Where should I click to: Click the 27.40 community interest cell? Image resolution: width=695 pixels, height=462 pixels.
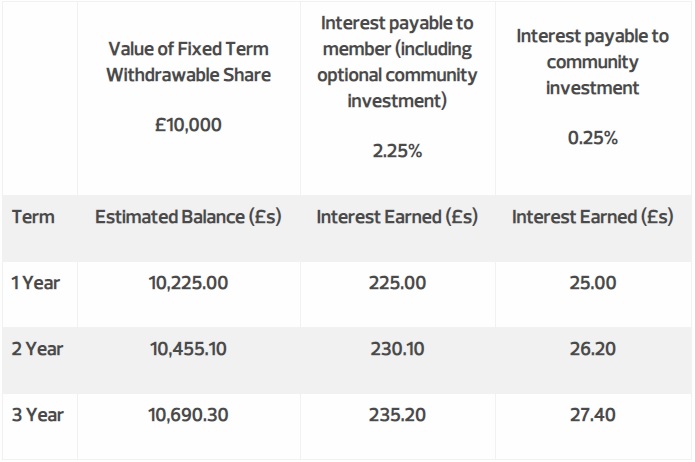[x=593, y=415]
